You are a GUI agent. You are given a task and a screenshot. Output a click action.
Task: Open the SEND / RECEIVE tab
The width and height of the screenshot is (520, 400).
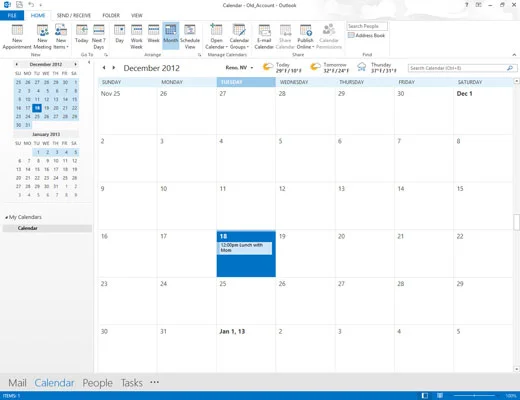coord(74,15)
